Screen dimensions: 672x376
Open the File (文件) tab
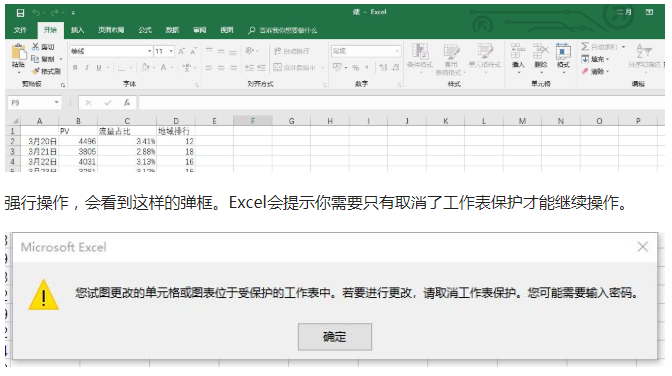[20, 30]
